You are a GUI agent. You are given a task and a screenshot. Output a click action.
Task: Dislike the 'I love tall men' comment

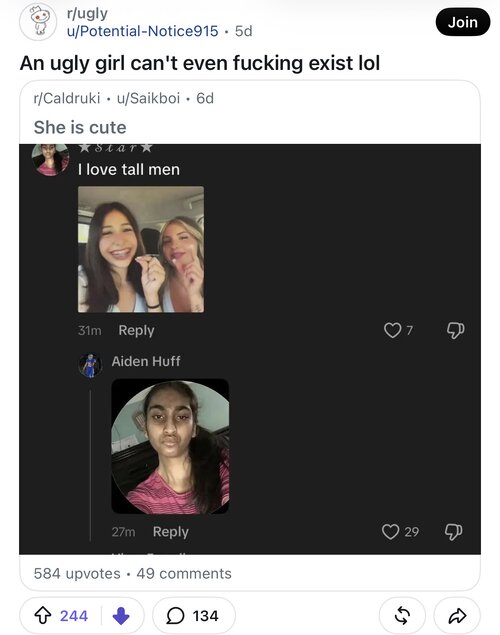pyautogui.click(x=455, y=330)
